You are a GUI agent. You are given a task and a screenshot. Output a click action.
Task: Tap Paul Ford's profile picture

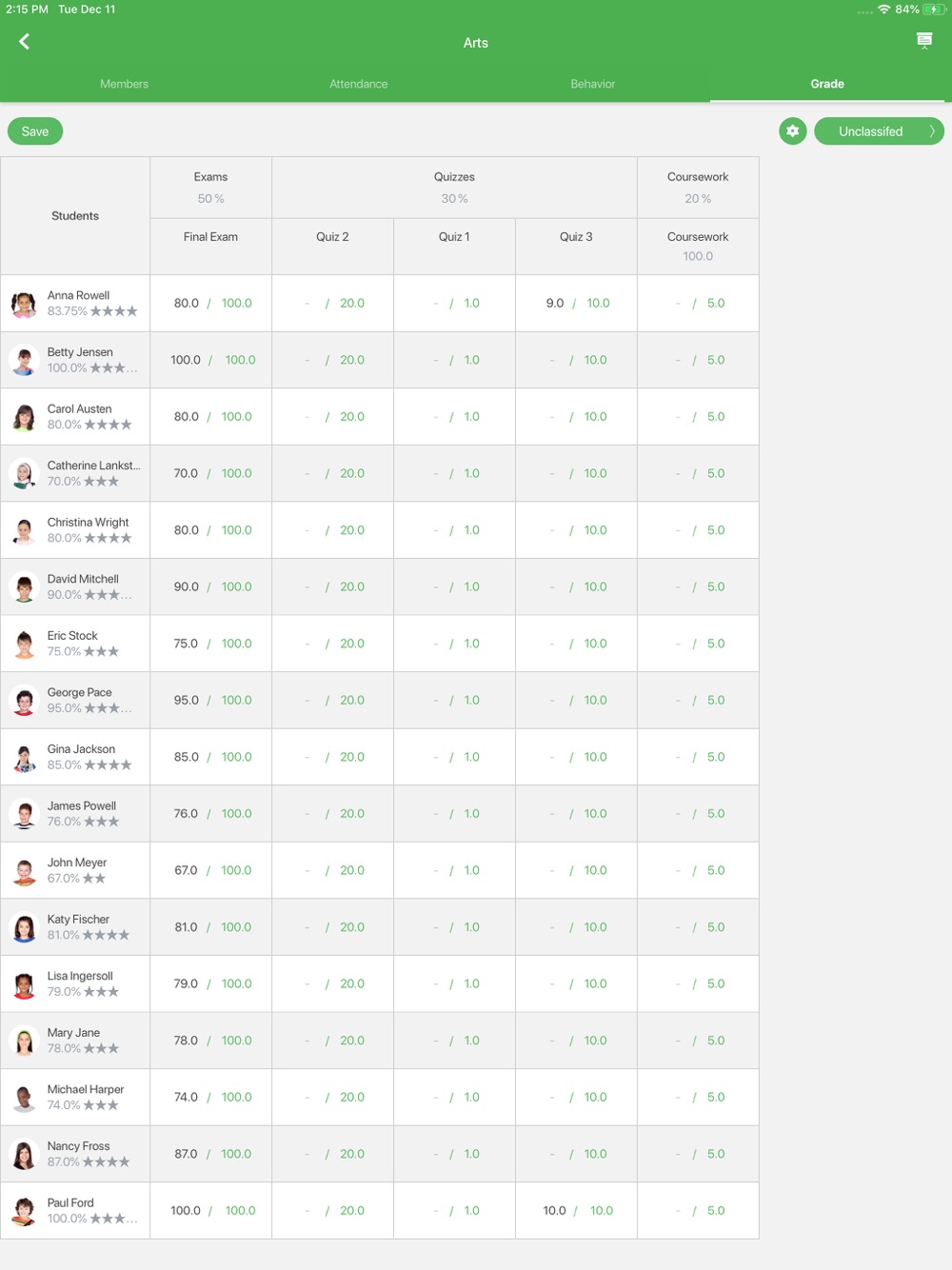pos(24,1211)
